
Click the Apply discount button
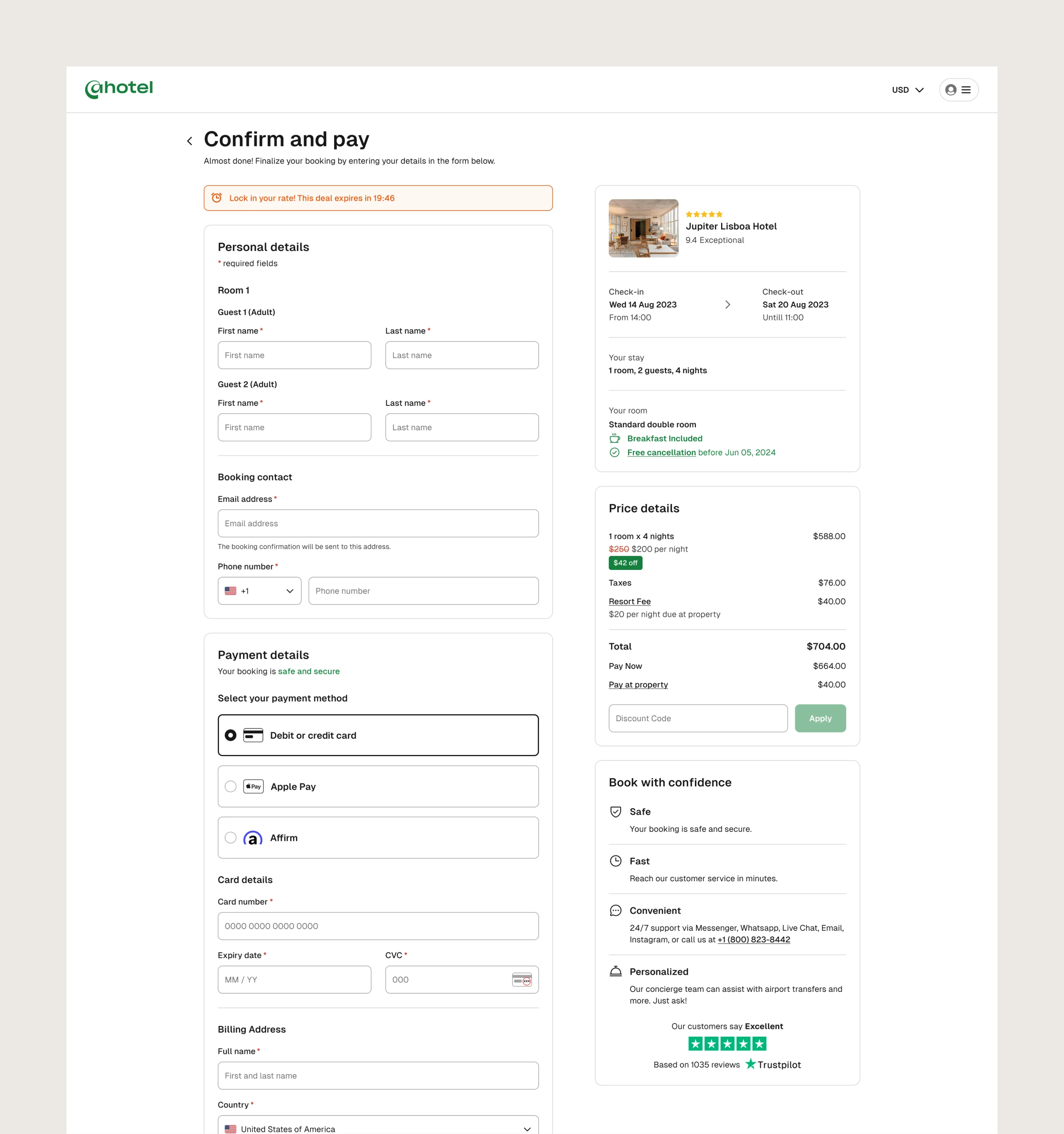click(820, 718)
